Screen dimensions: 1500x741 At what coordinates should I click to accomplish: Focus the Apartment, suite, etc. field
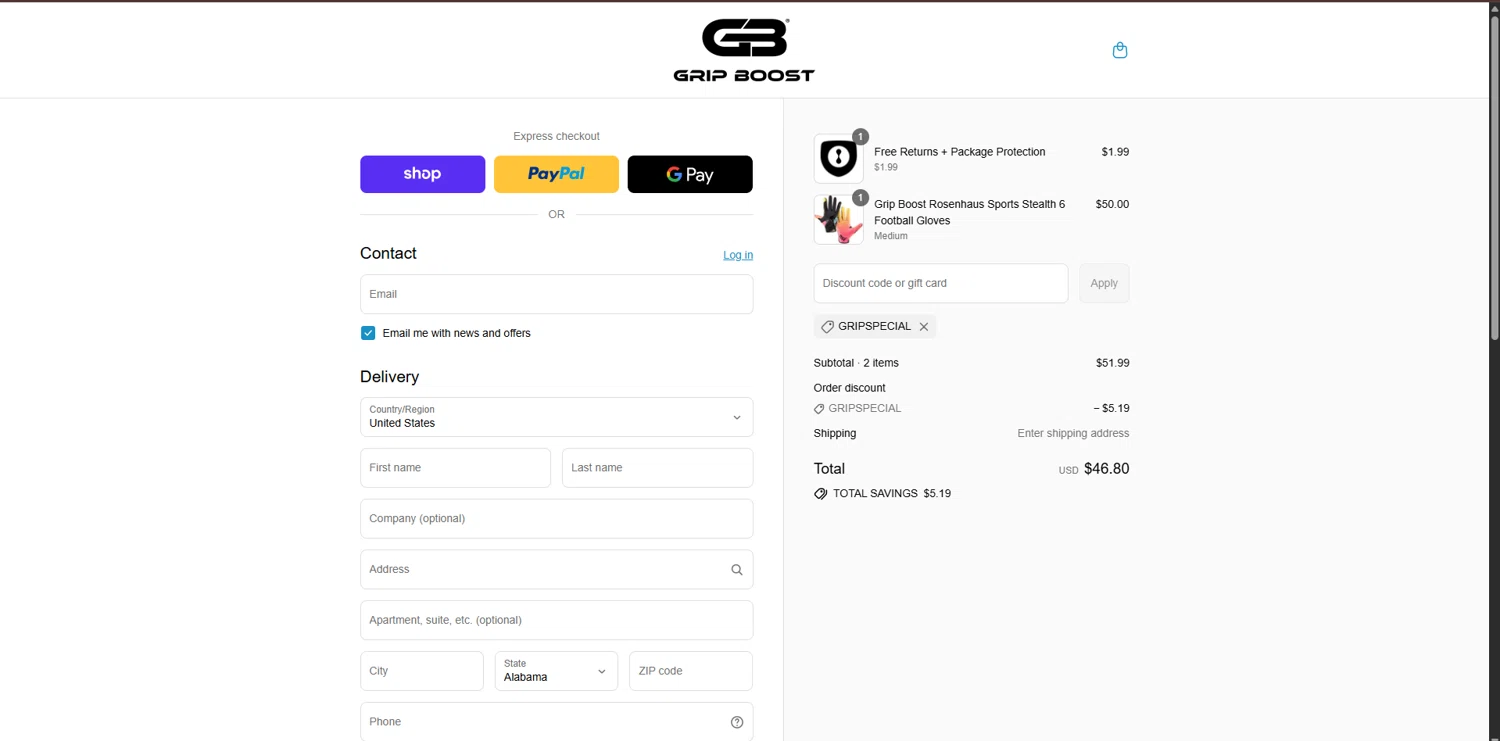click(556, 620)
